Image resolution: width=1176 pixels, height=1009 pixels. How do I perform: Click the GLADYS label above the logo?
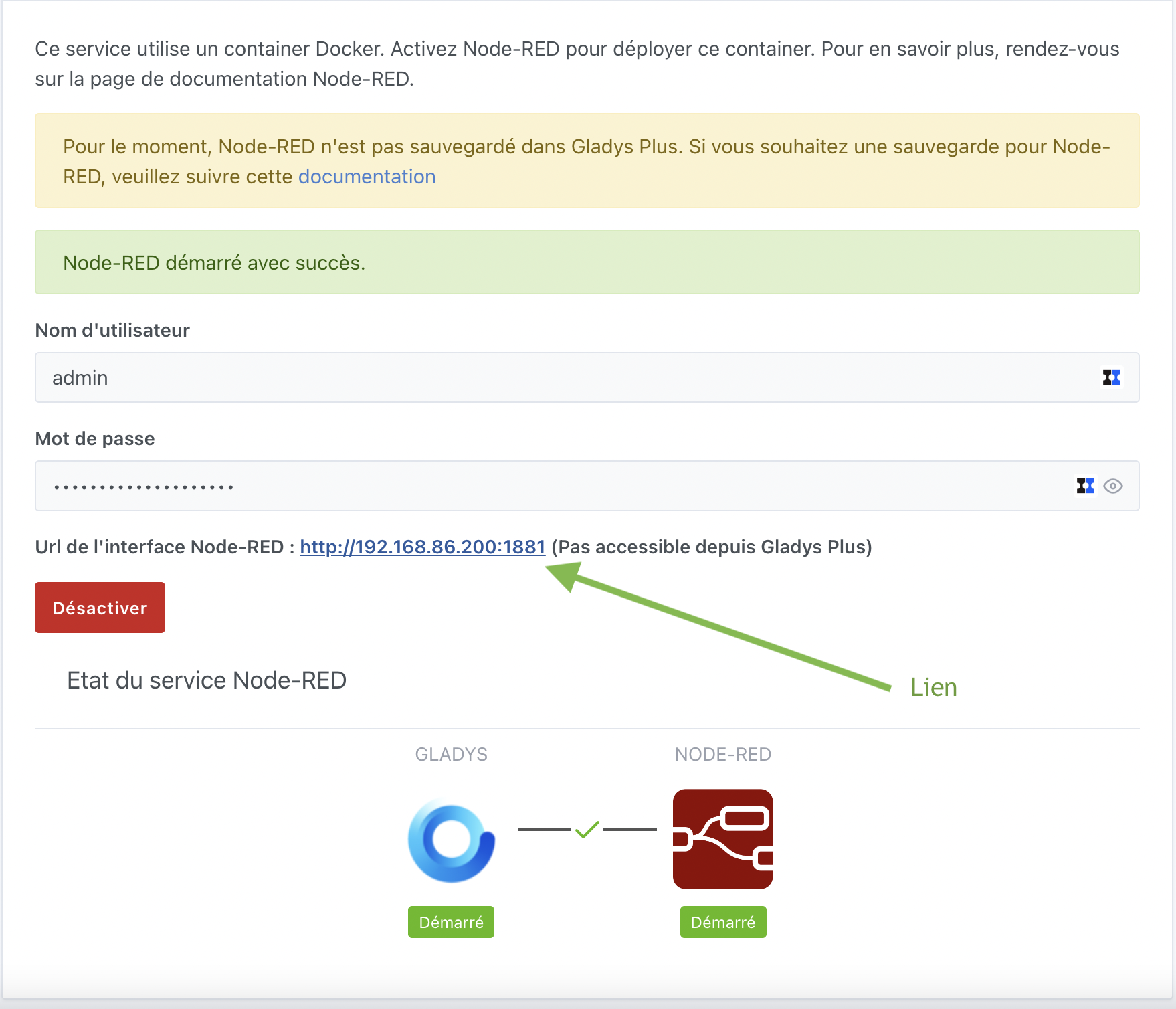(451, 755)
